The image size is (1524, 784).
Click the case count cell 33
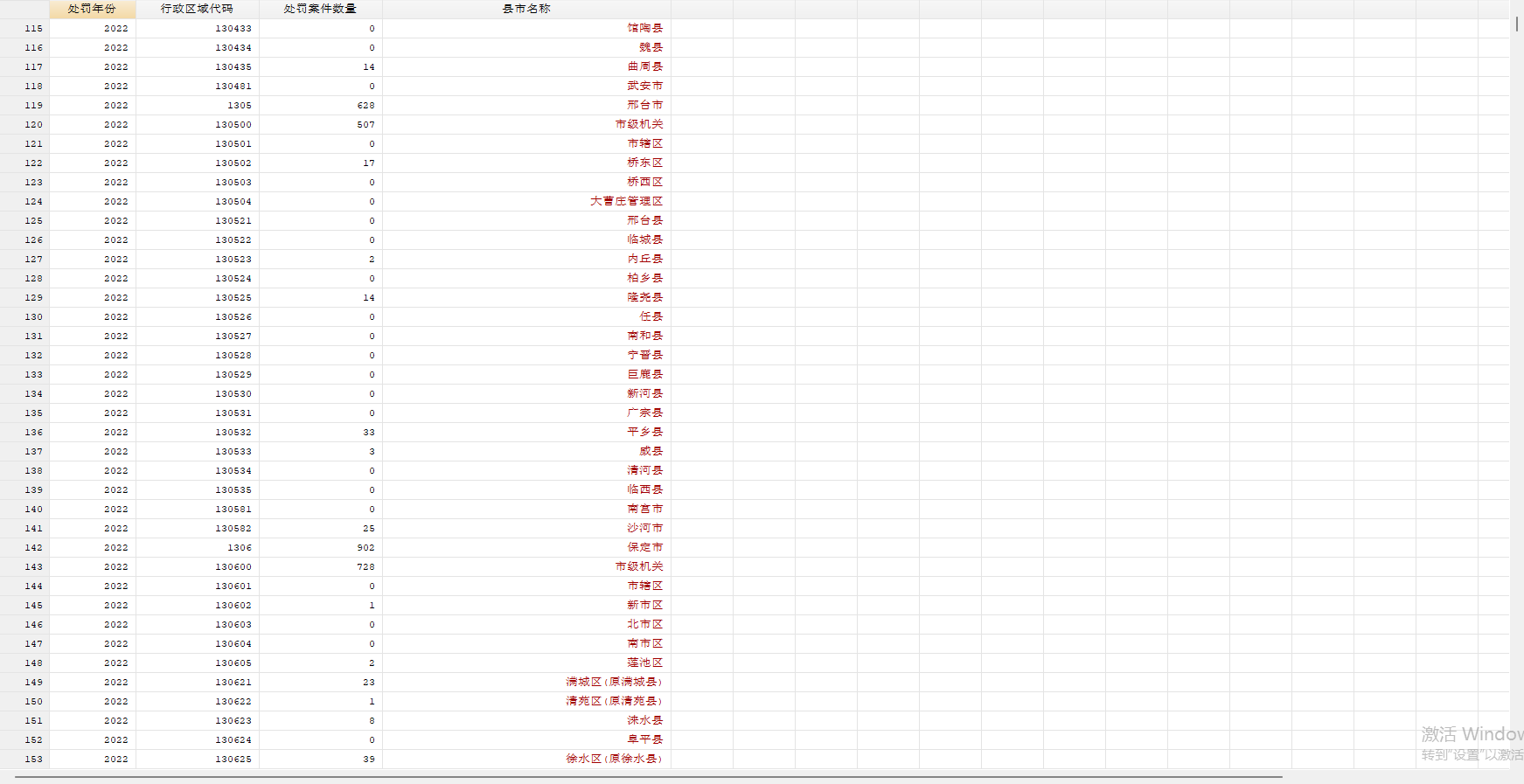321,433
